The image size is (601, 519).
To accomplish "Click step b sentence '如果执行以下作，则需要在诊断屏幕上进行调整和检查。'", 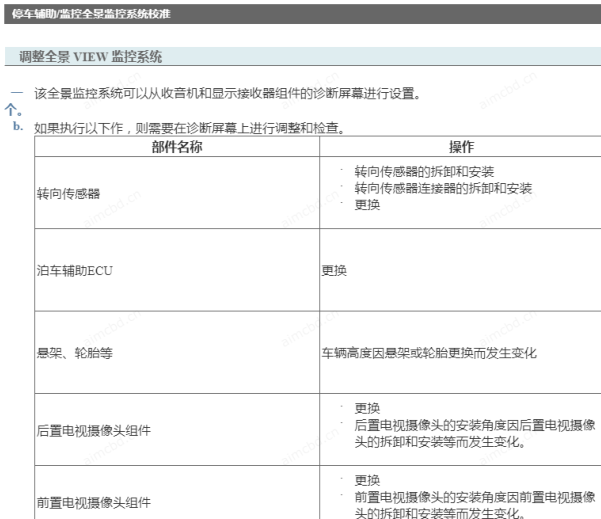I will click(x=189, y=128).
